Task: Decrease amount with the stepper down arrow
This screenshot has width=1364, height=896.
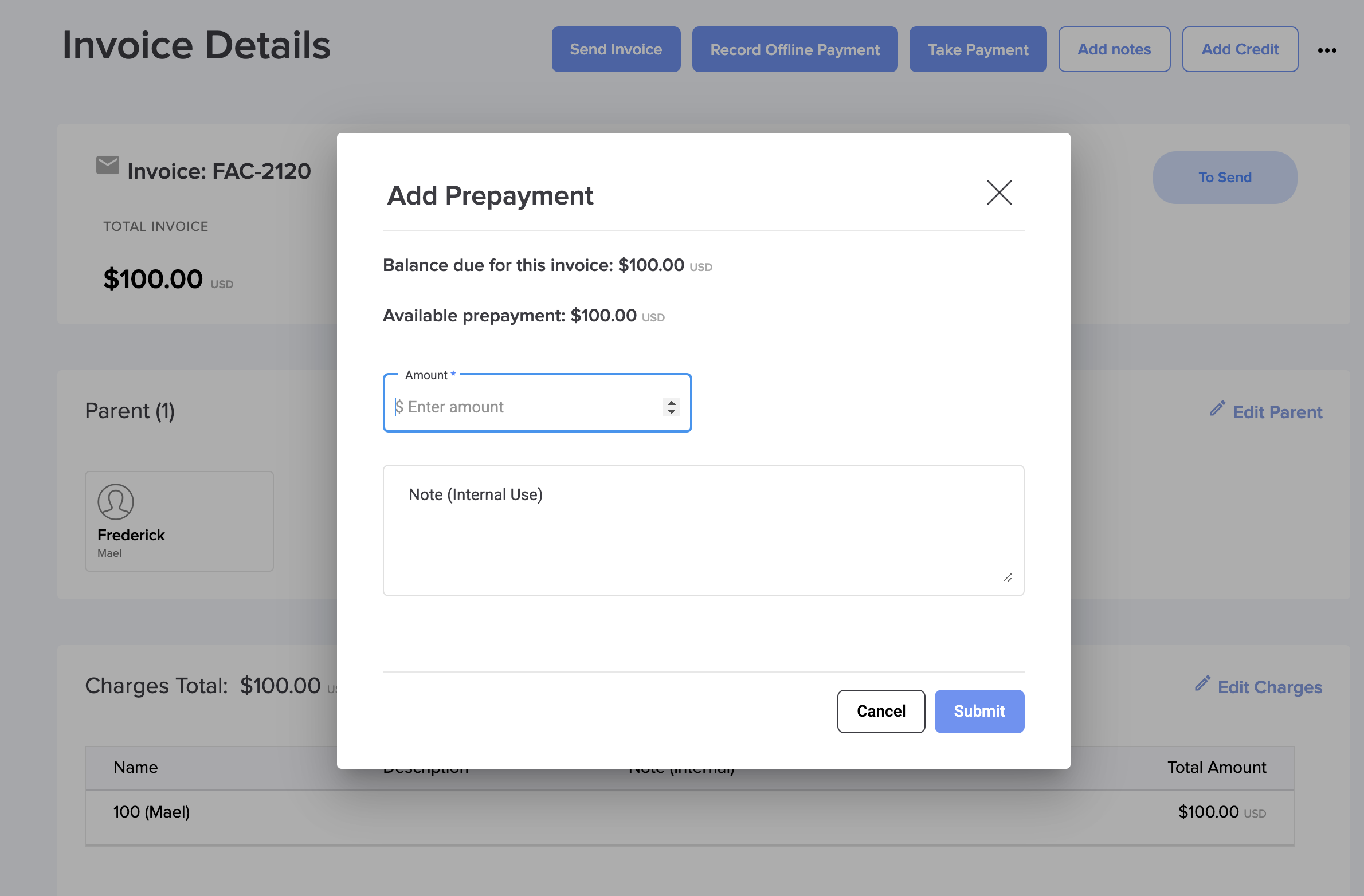Action: pyautogui.click(x=672, y=411)
